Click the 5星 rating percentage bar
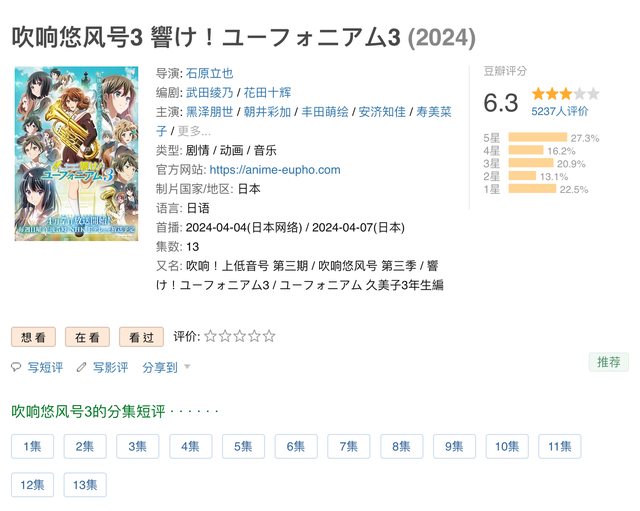640x511 pixels. click(538, 138)
